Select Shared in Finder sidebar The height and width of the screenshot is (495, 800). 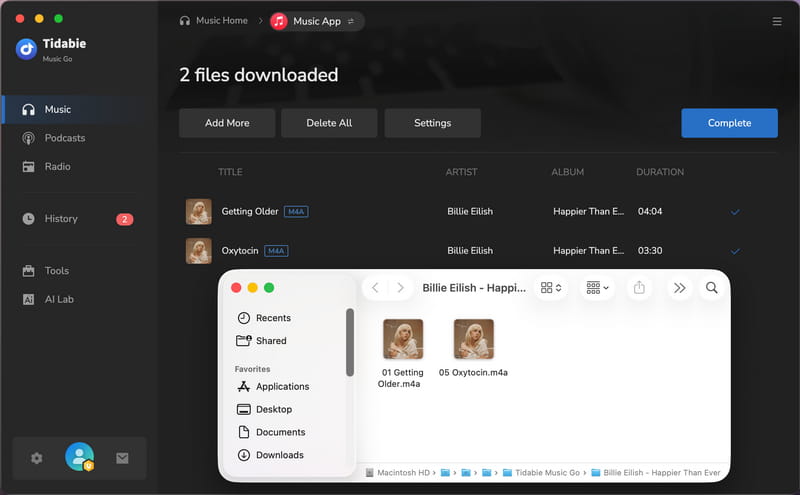coord(262,341)
